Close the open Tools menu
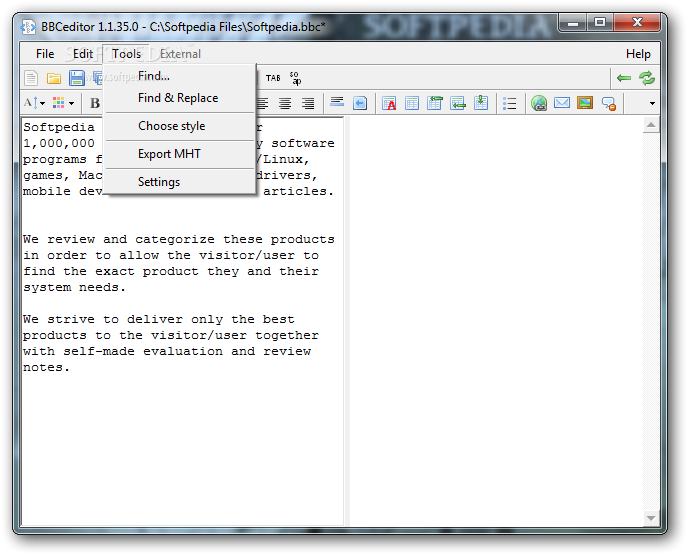Viewport: 688px width, 555px height. [x=126, y=54]
